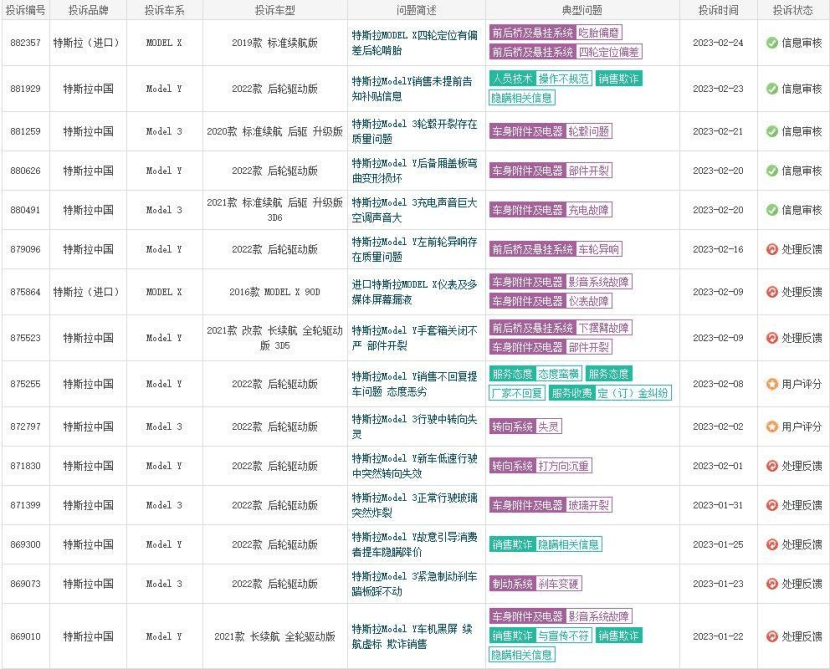Click orange status icon in row 872797

(772, 427)
